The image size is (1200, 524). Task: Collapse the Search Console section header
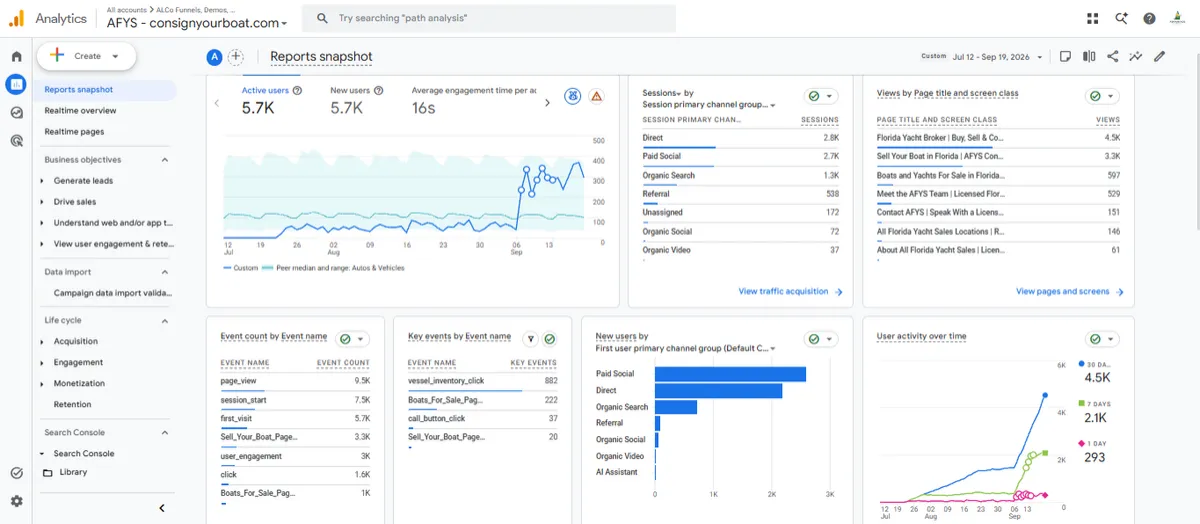(165, 432)
